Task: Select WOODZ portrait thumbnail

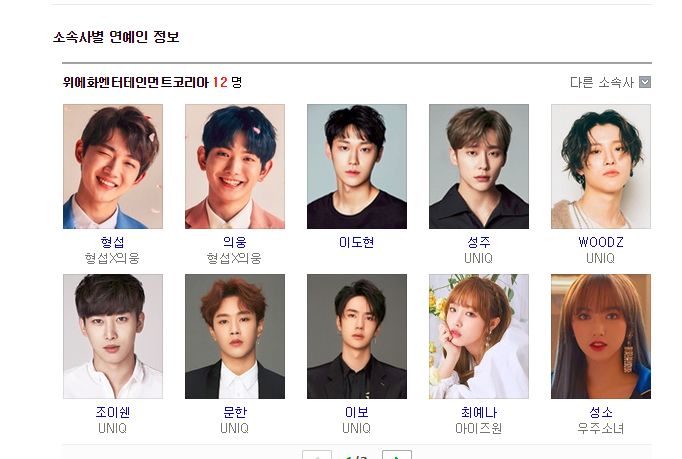Action: pos(601,166)
